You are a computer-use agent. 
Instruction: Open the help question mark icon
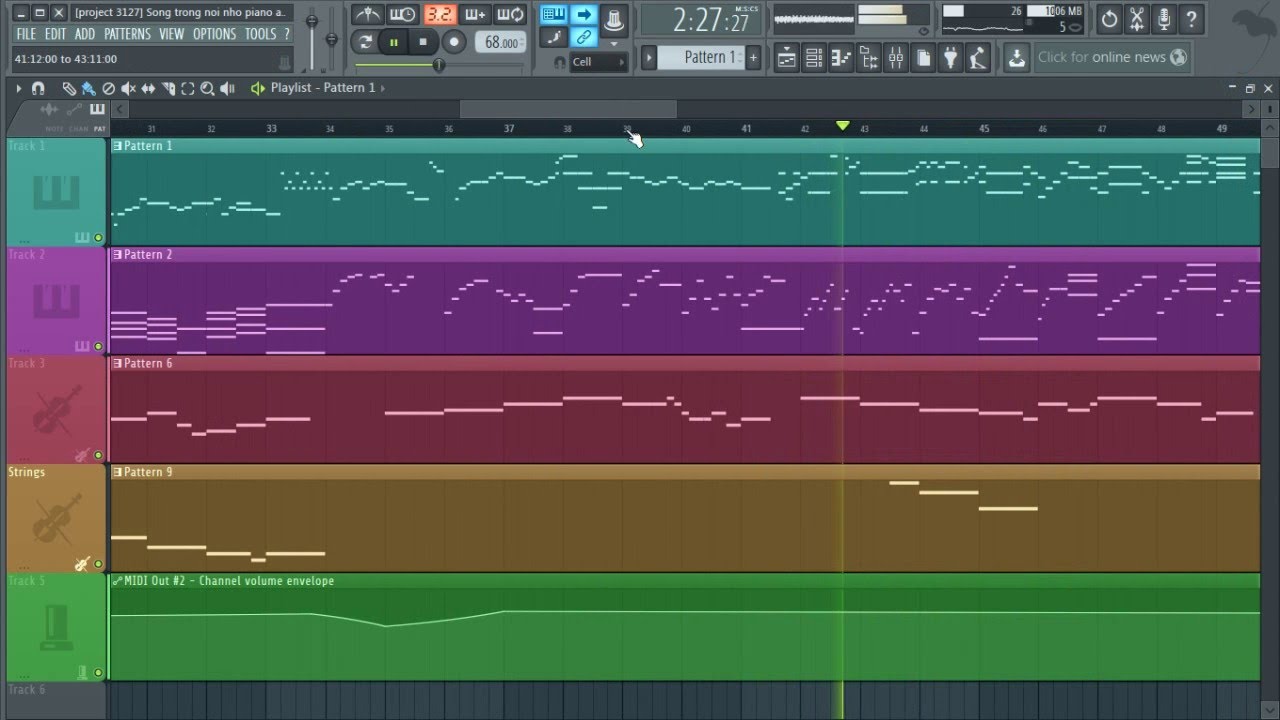pyautogui.click(x=1191, y=19)
